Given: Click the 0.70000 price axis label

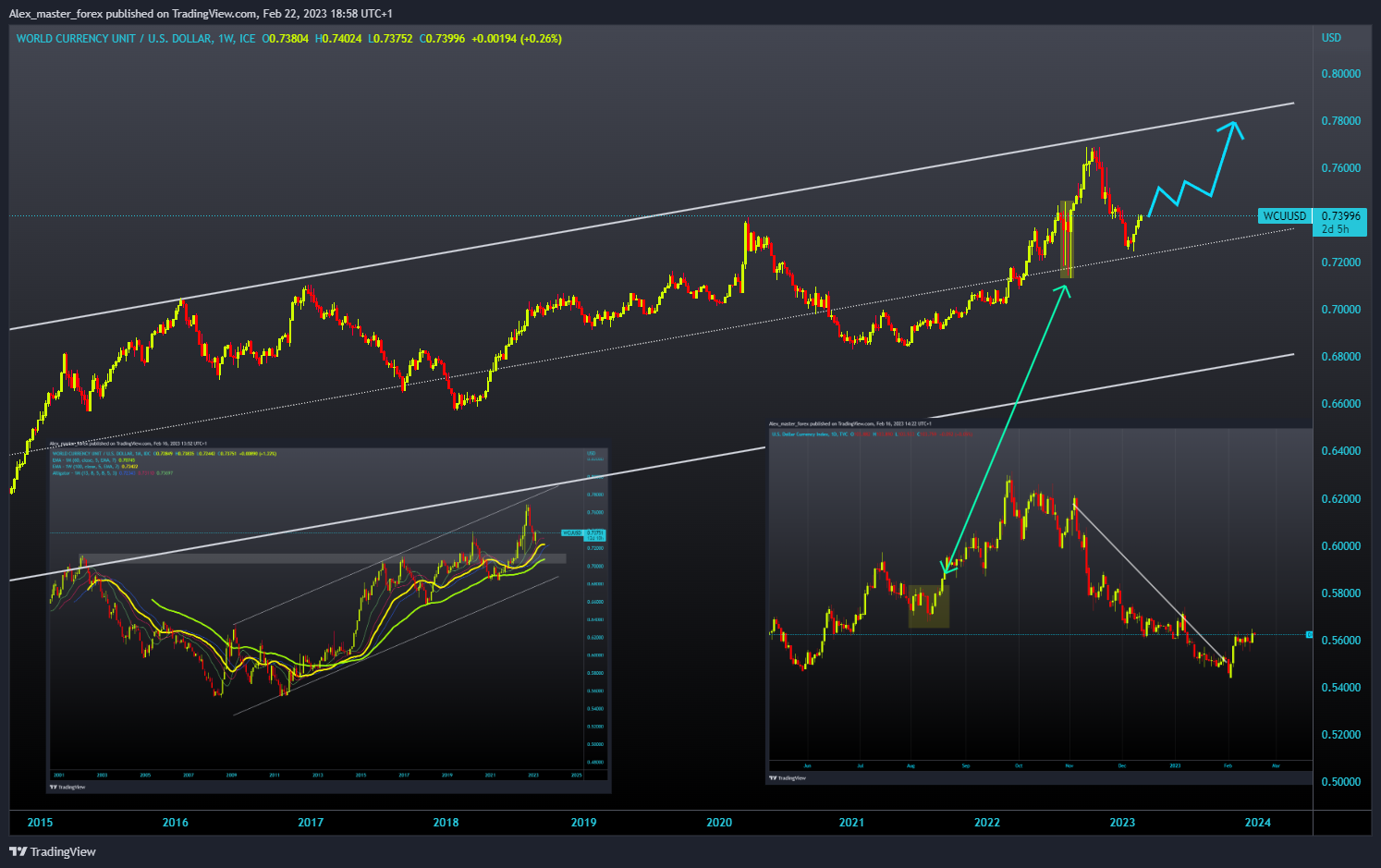Looking at the screenshot, I should tap(1340, 310).
